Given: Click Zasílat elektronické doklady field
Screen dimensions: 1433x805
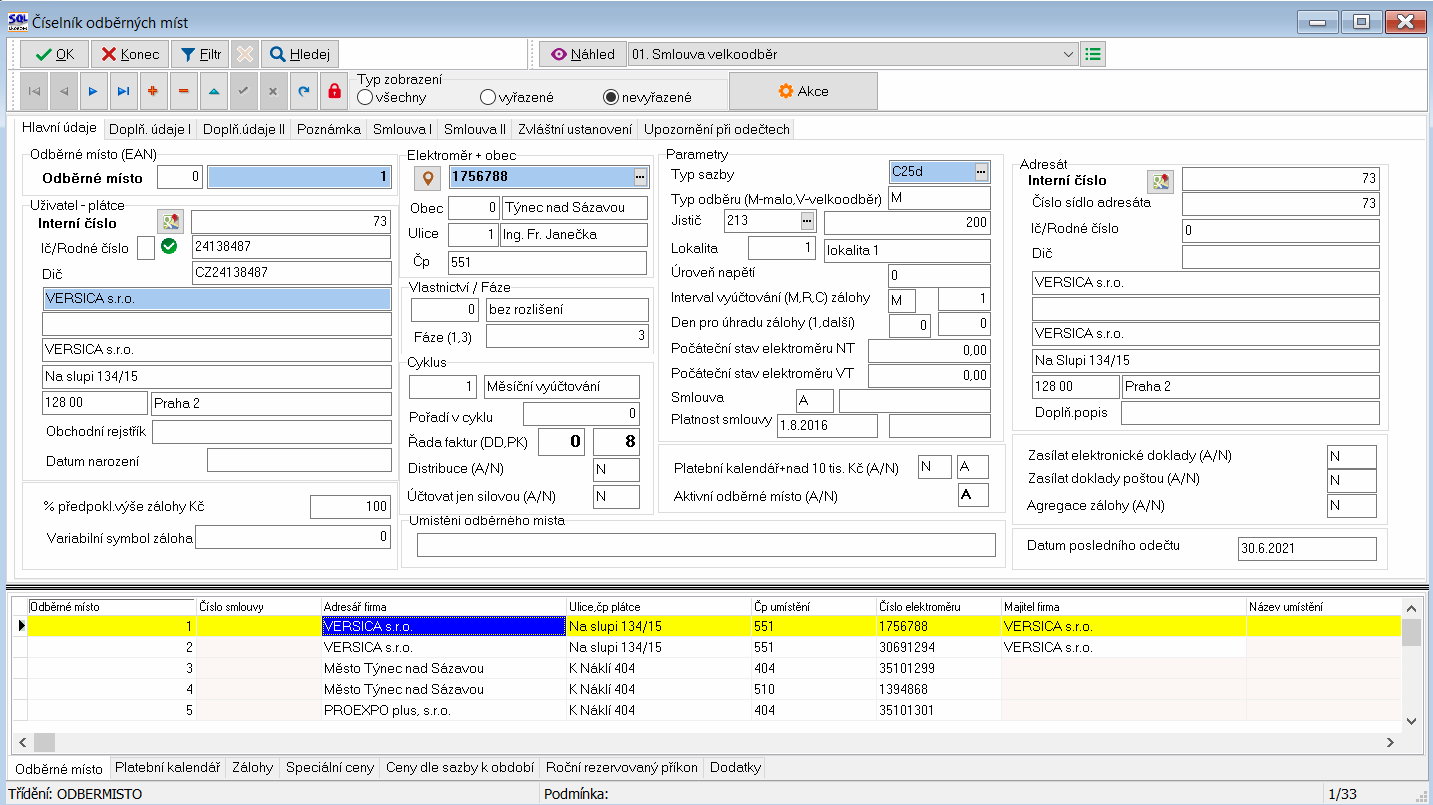Looking at the screenshot, I should [x=1351, y=457].
